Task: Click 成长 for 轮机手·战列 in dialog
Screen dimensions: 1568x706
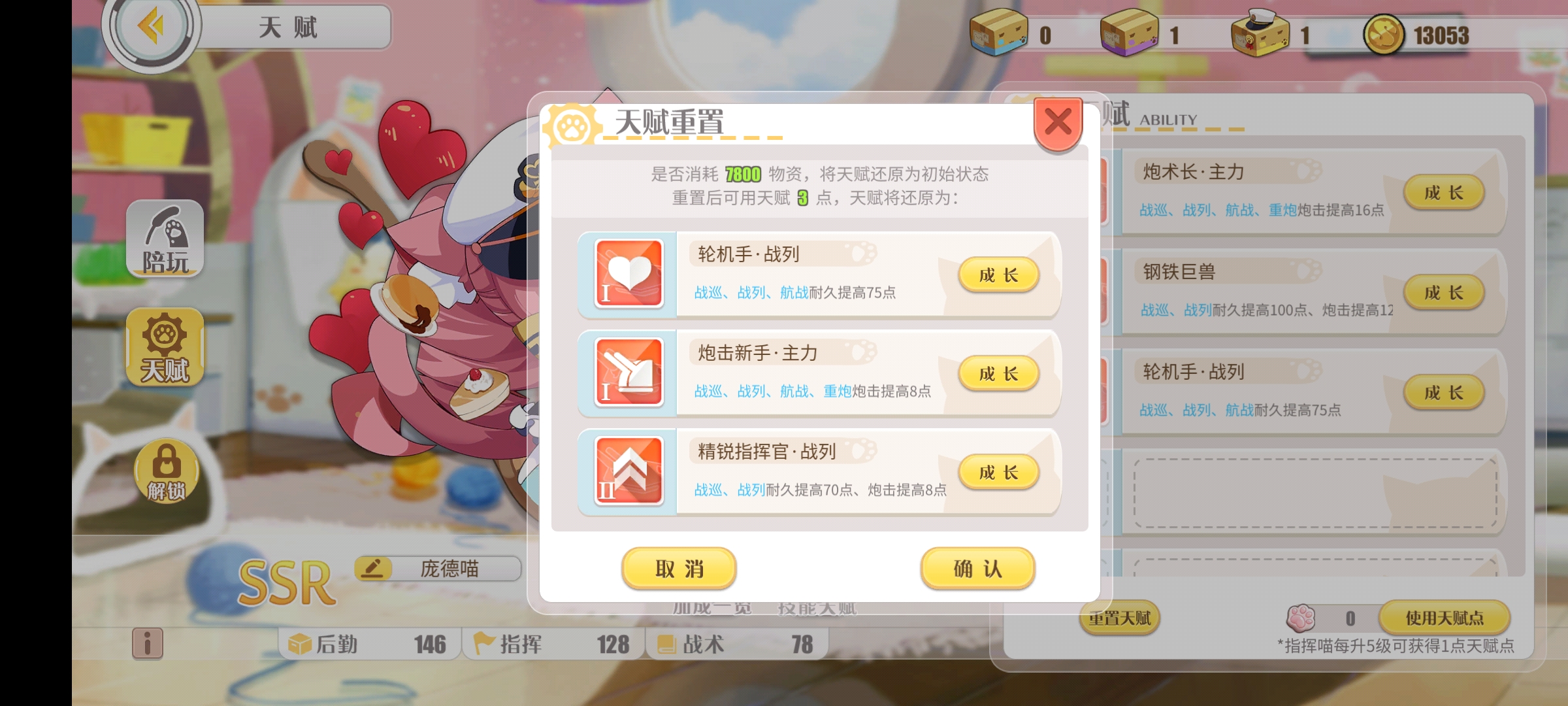Action: tap(998, 275)
